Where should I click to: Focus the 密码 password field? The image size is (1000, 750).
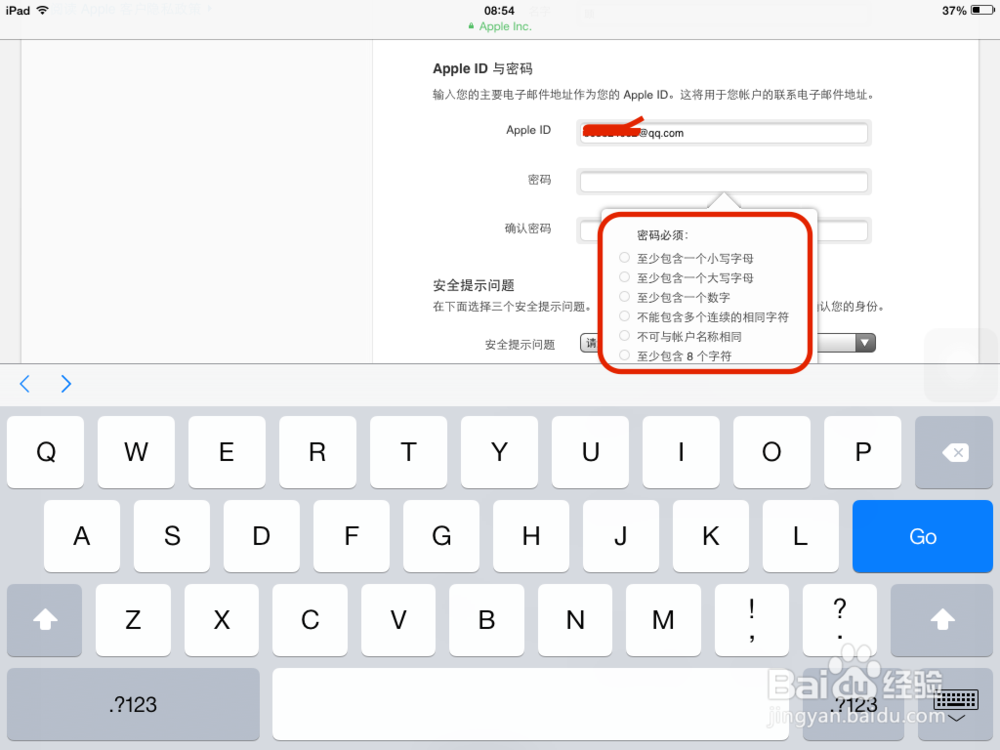pyautogui.click(x=724, y=181)
